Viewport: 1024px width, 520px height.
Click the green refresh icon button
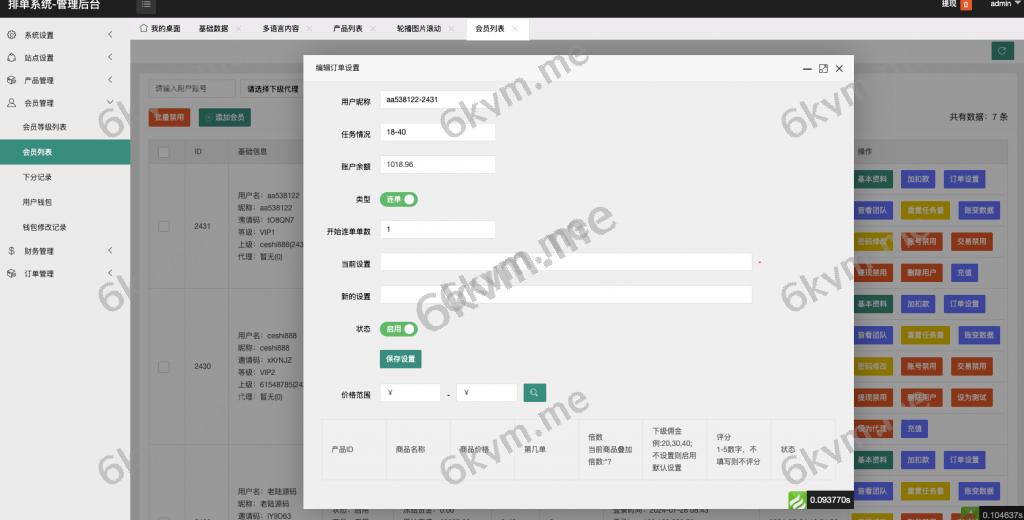coord(1000,51)
